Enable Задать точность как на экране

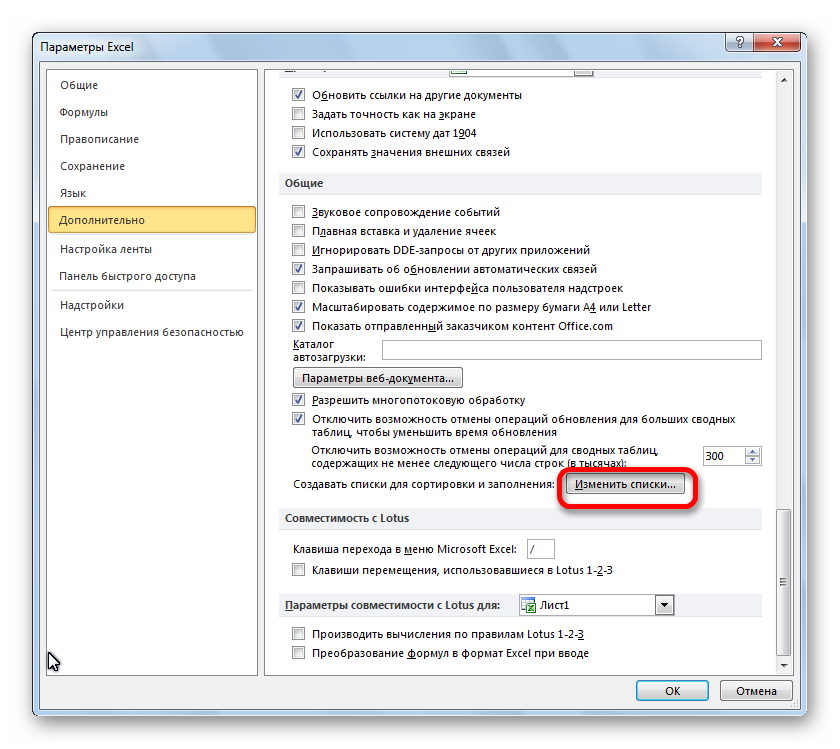(x=298, y=114)
